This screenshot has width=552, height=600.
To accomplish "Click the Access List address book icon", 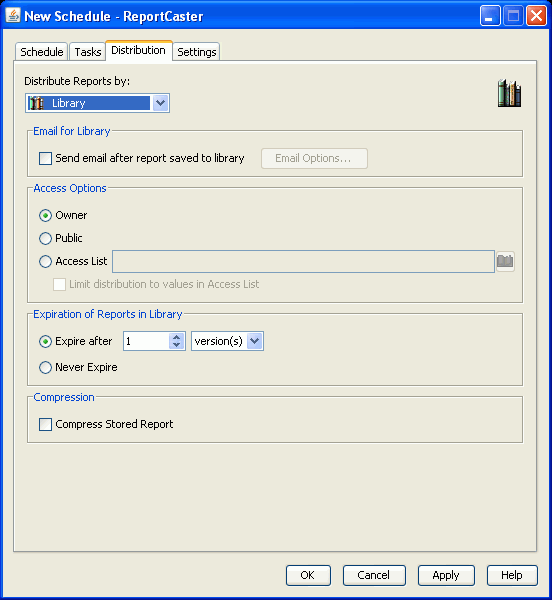I will pyautogui.click(x=505, y=261).
